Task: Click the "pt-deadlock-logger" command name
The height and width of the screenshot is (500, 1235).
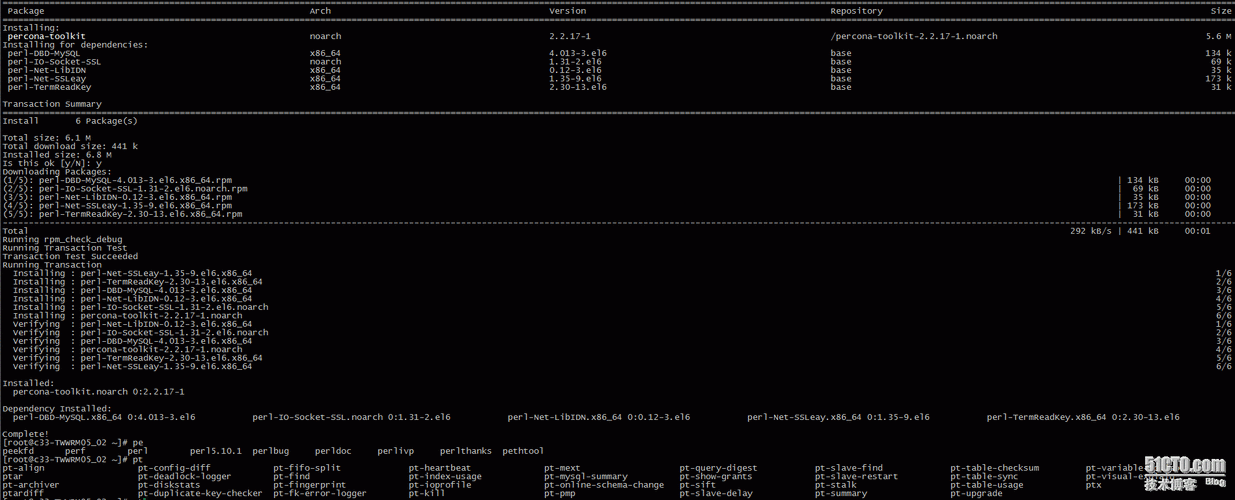Action: point(185,477)
